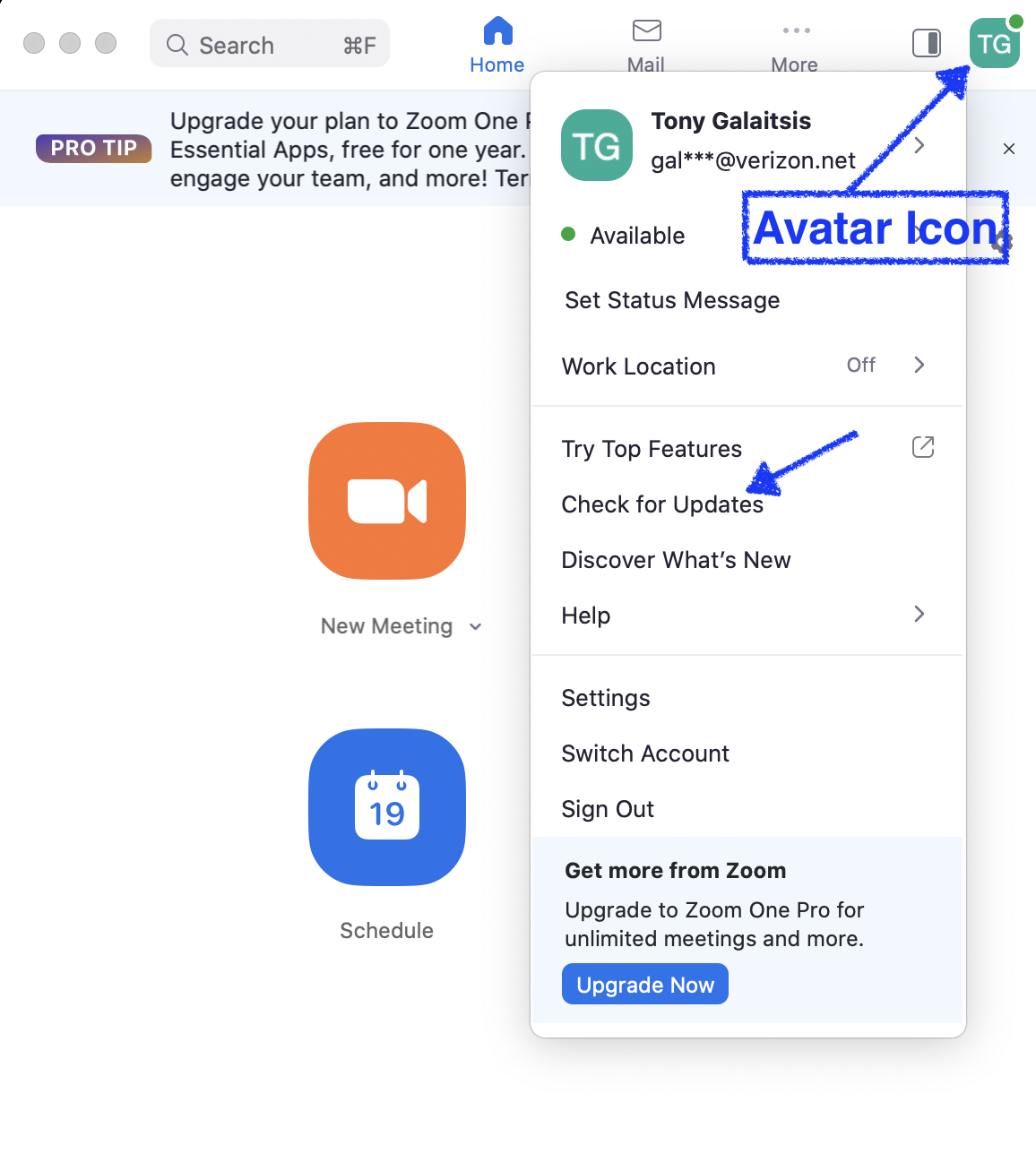Change the Available status
Viewport: 1036px width, 1154px height.
tap(624, 236)
